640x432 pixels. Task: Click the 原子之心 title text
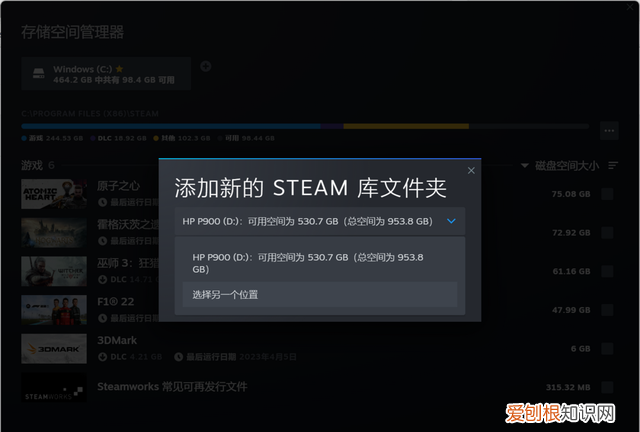pos(118,186)
